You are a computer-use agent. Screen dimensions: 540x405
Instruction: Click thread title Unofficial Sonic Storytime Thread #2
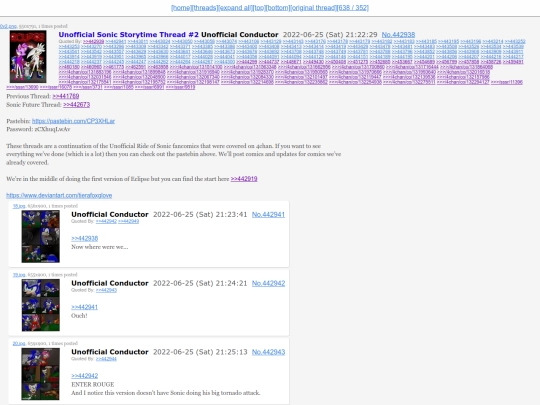pos(128,35)
